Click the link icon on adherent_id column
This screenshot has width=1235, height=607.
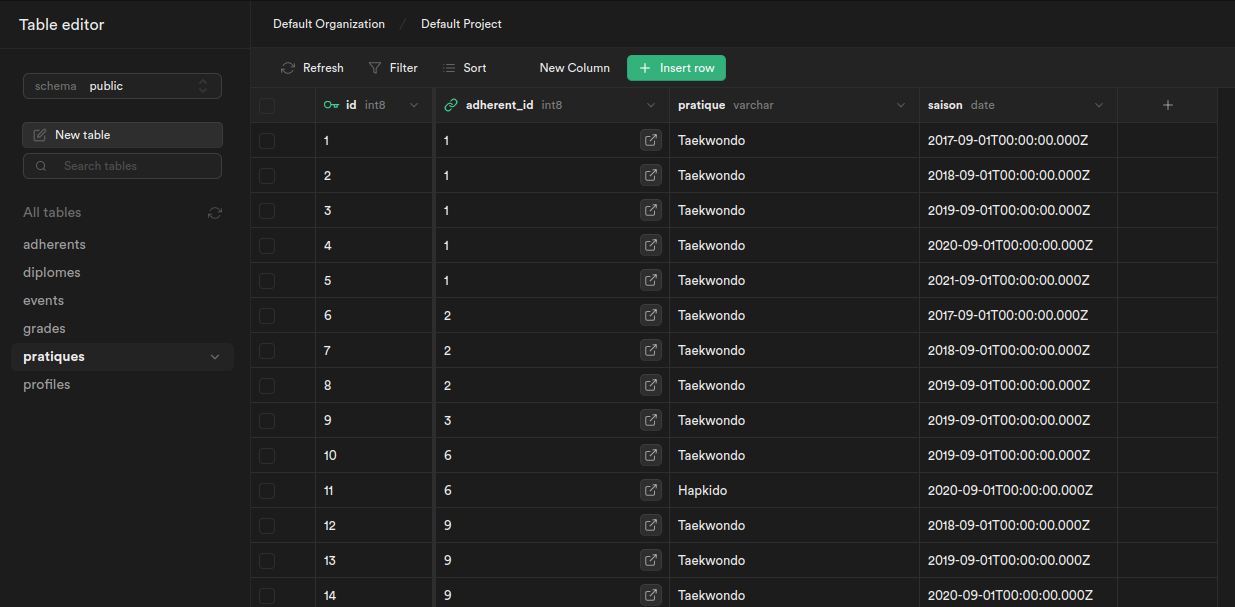click(451, 105)
